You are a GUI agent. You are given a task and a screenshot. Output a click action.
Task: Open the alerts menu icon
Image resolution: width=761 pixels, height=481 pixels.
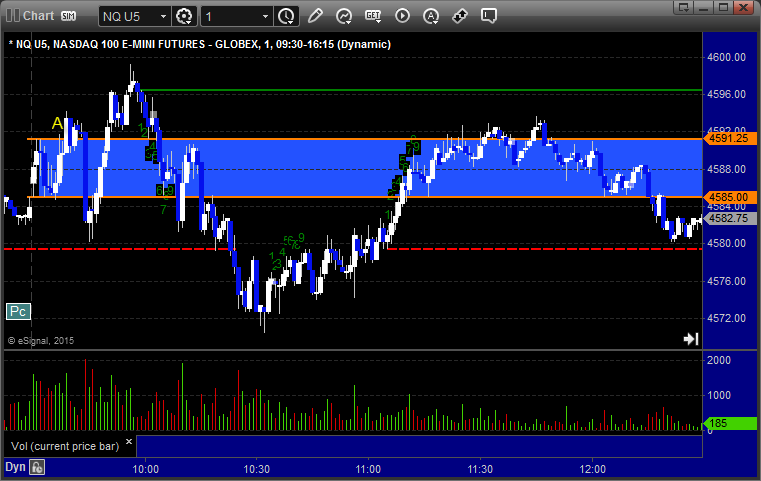point(431,16)
